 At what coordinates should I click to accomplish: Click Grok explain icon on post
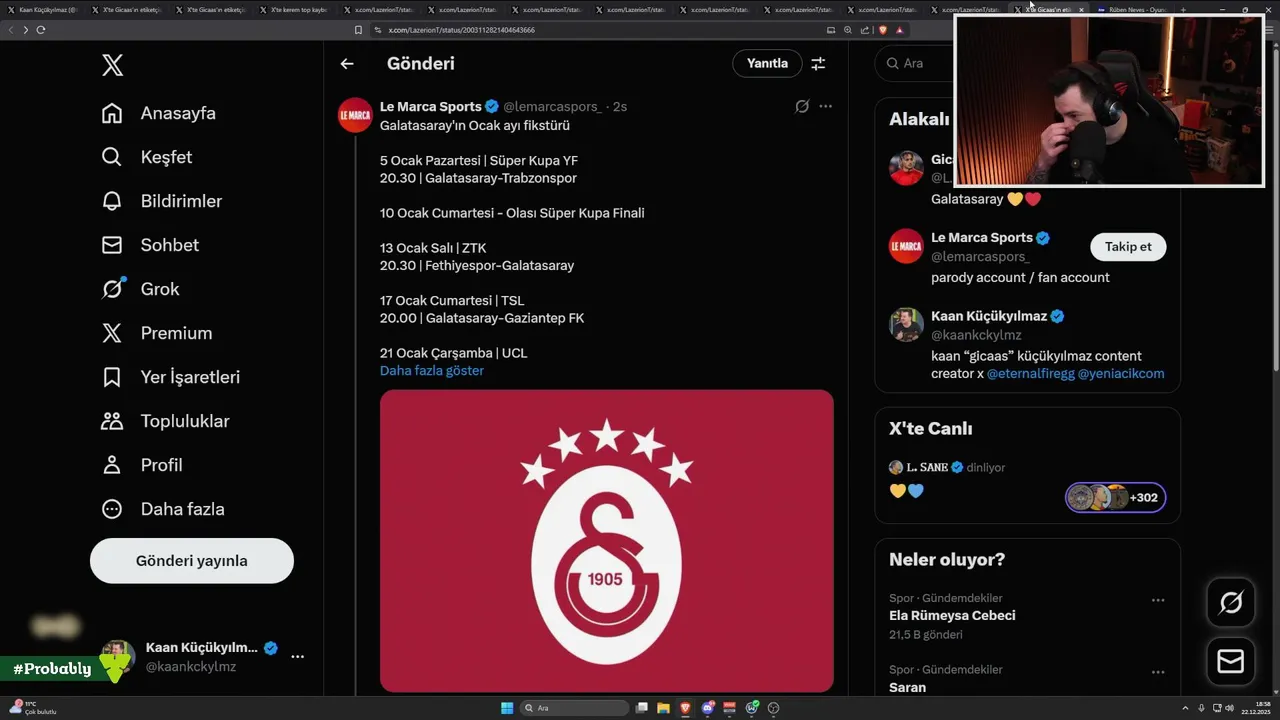(x=802, y=106)
